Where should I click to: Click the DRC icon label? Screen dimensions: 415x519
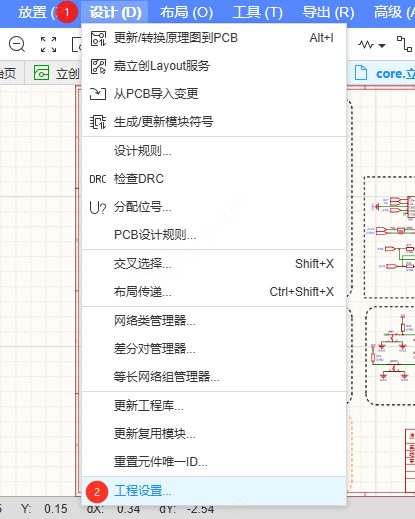coord(98,179)
